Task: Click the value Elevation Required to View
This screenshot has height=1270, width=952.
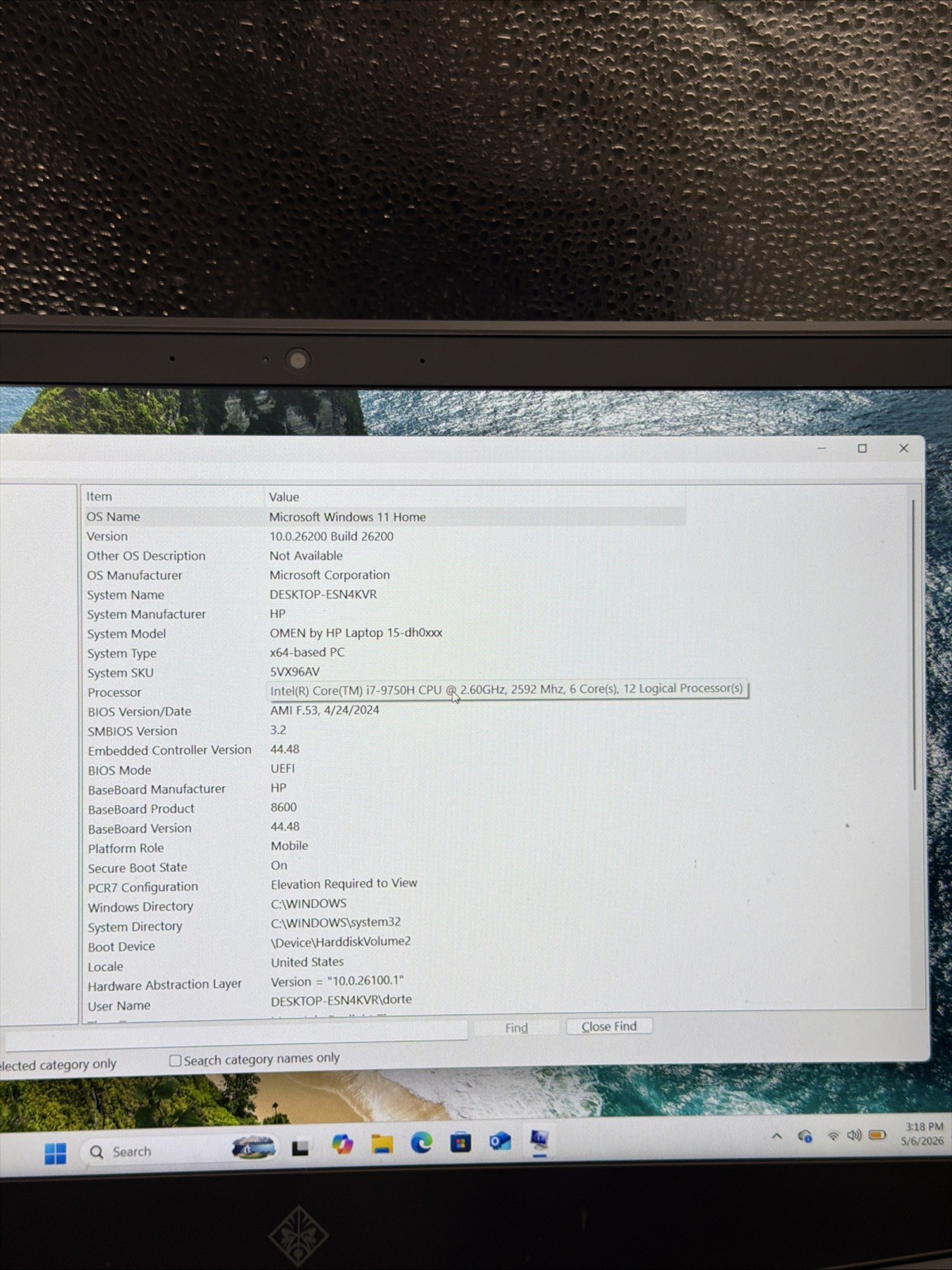Action: (x=344, y=883)
